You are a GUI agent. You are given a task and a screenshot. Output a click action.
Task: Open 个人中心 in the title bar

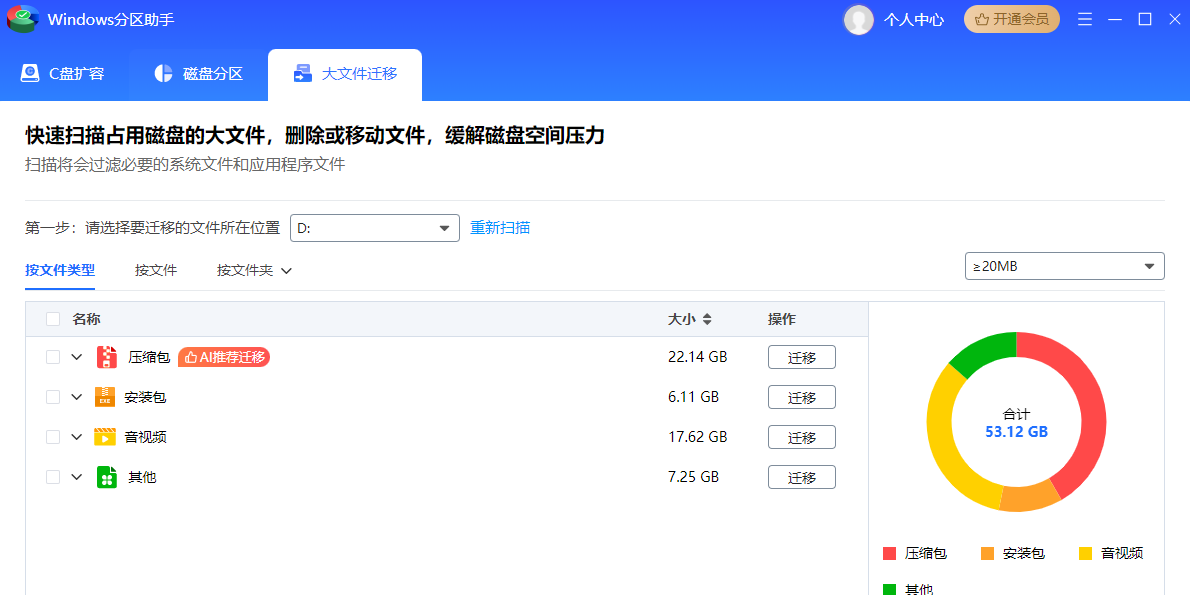(x=914, y=20)
